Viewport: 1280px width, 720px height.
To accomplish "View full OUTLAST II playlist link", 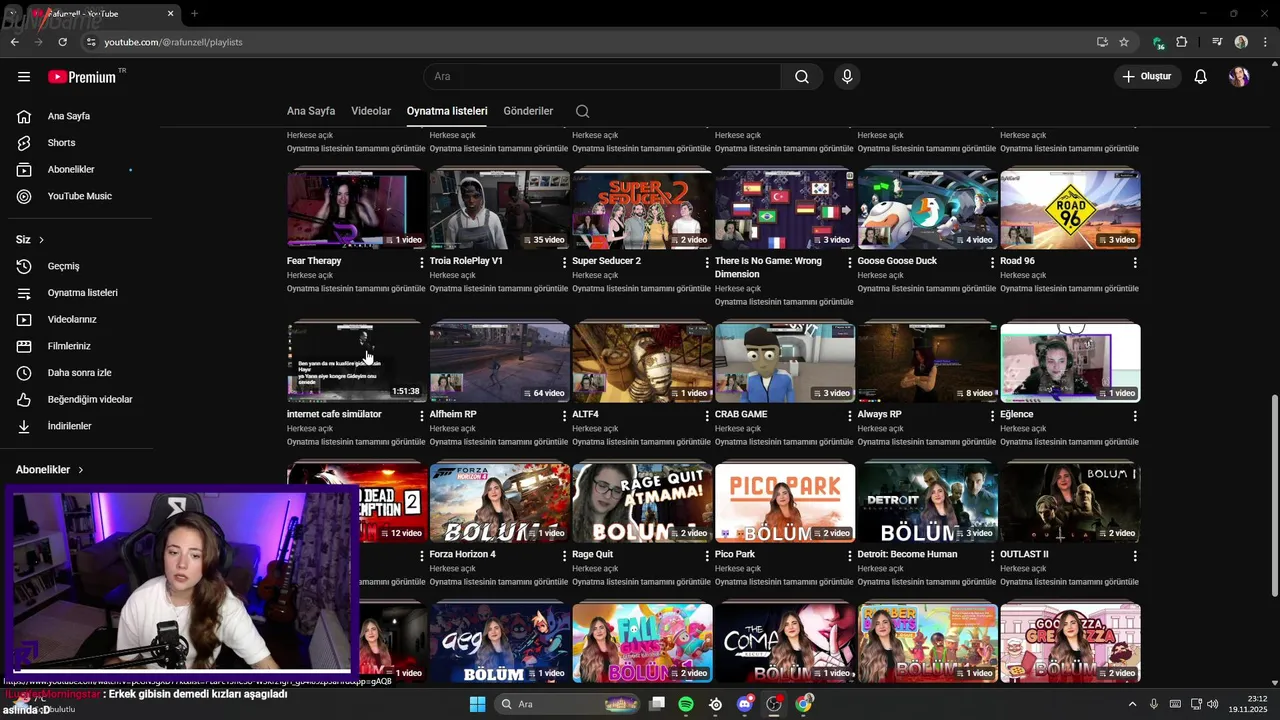I will pyautogui.click(x=1069, y=582).
